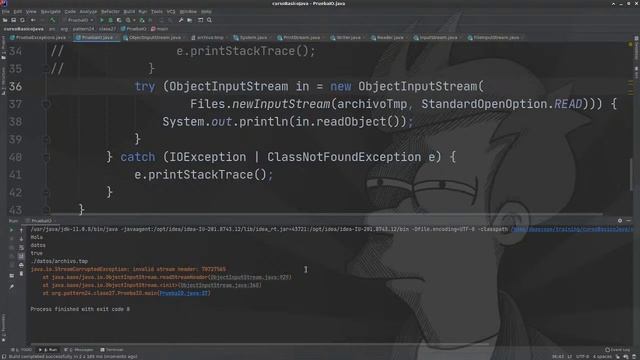Click the Pin Tab icon in Run panel
The height and width of the screenshot is (360, 640).
(x=11, y=287)
